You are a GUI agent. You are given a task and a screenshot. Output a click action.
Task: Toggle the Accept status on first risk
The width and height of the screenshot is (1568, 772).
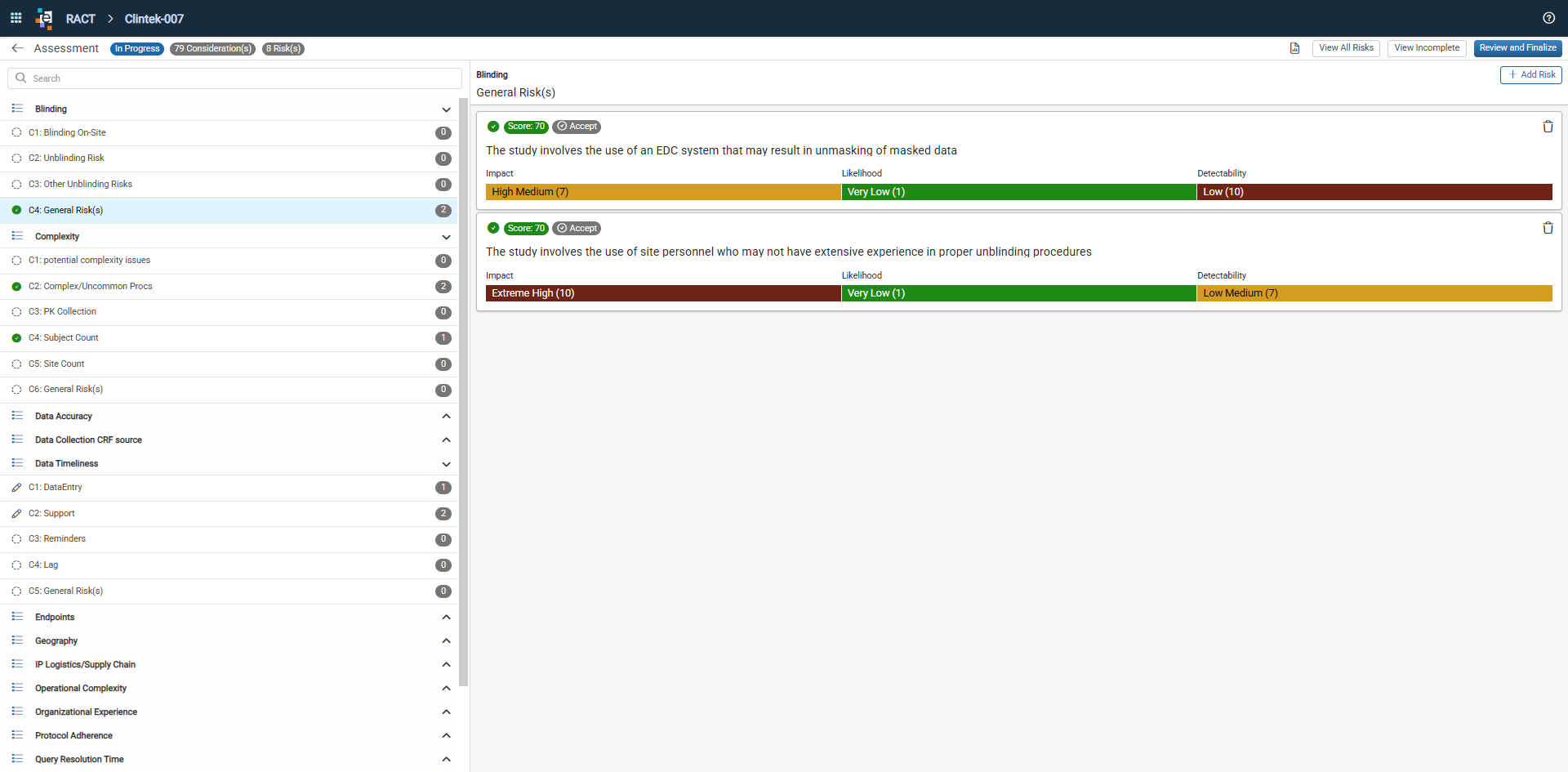pyautogui.click(x=577, y=127)
